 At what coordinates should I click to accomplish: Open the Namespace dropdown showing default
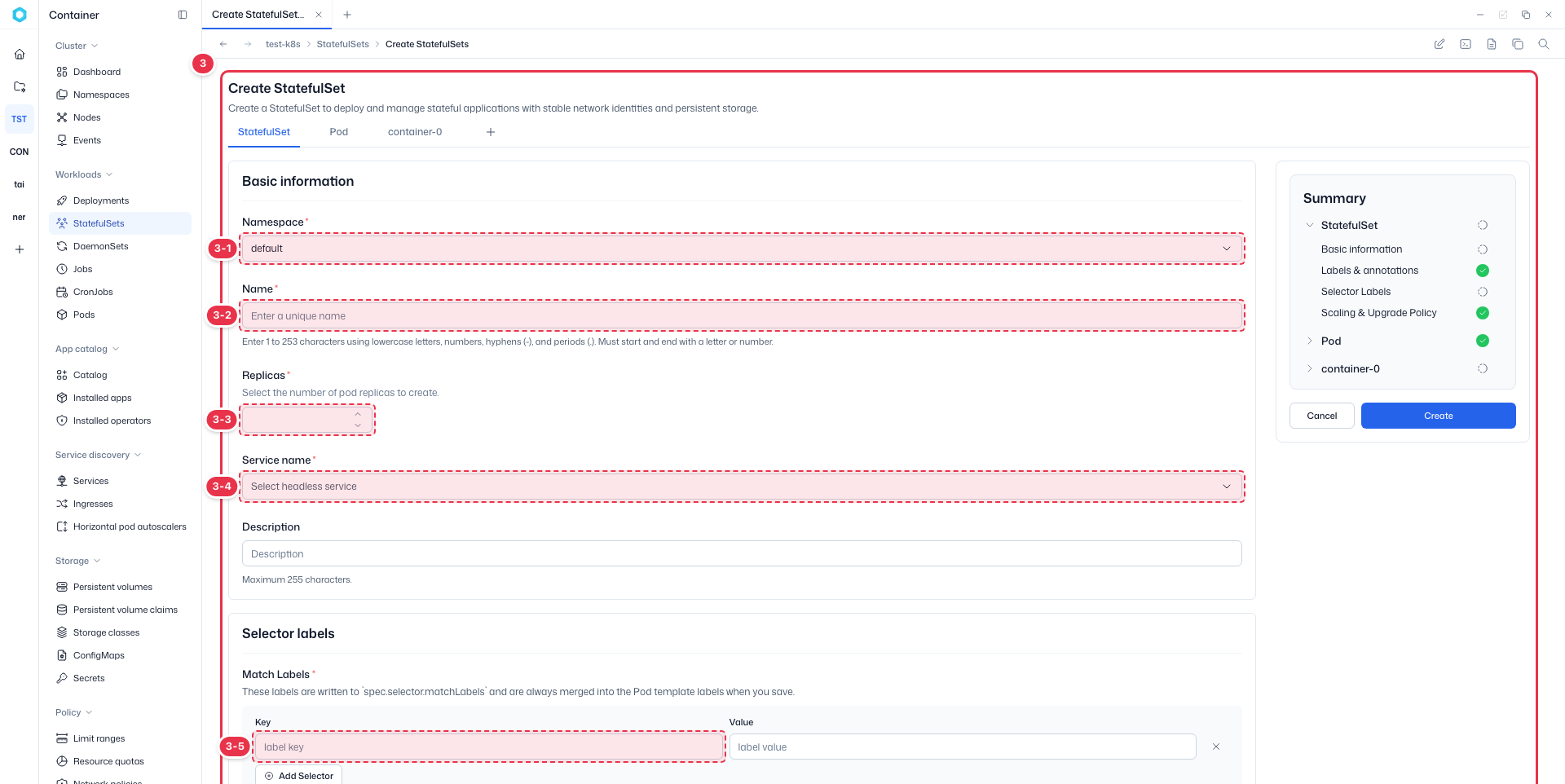(742, 249)
